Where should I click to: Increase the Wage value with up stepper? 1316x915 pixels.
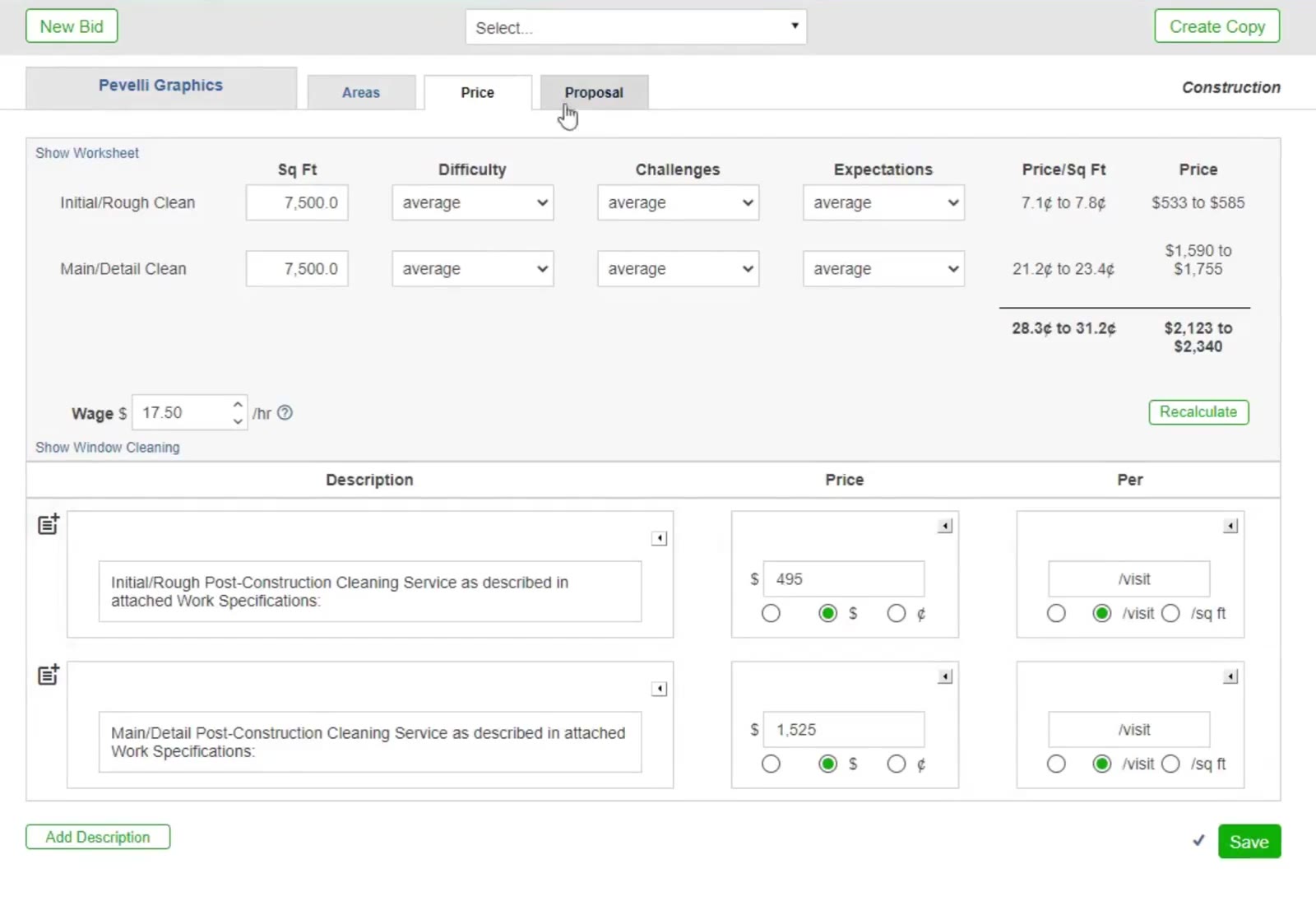pos(238,405)
